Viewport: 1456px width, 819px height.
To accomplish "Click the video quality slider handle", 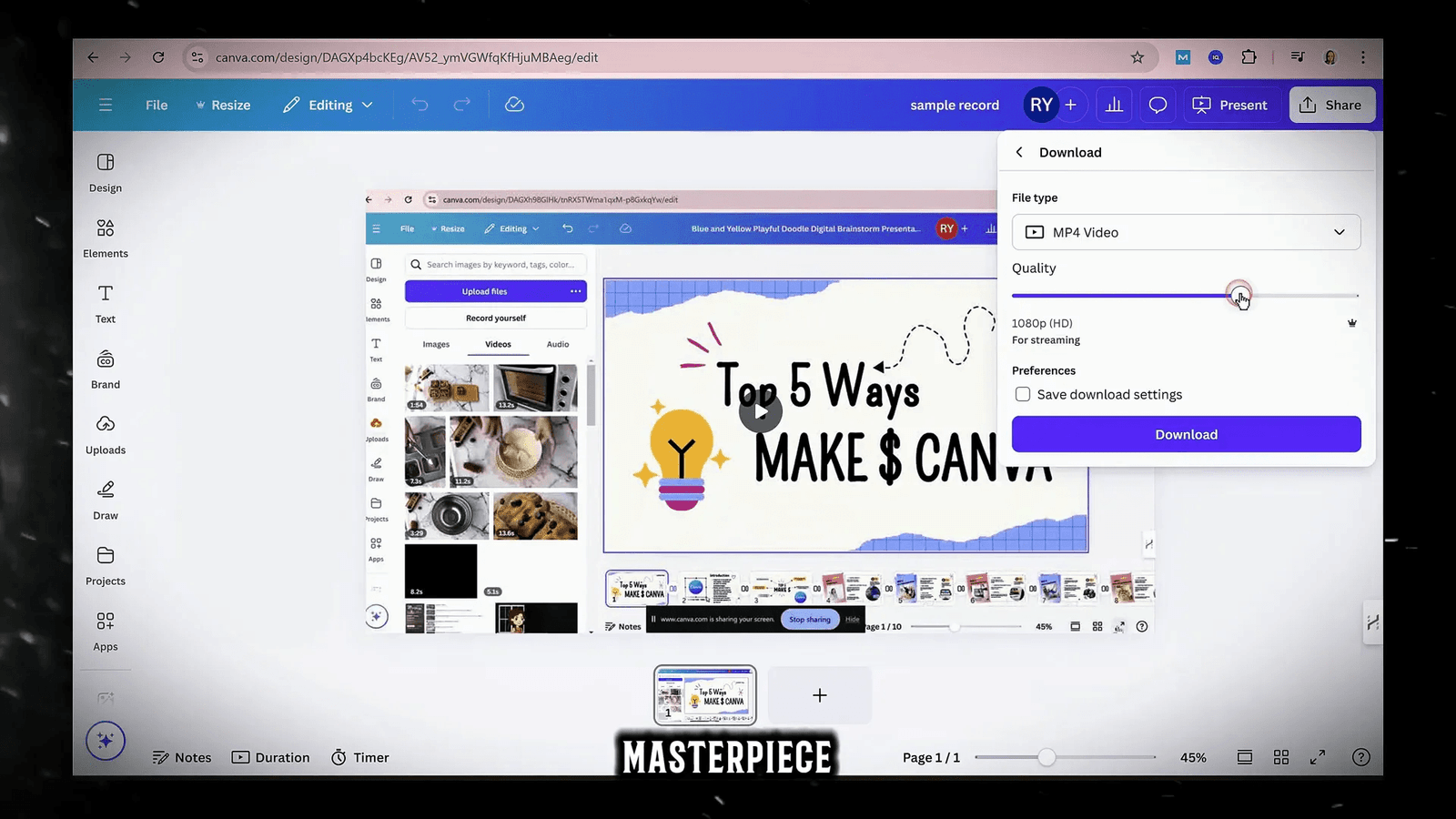I will click(x=1239, y=295).
